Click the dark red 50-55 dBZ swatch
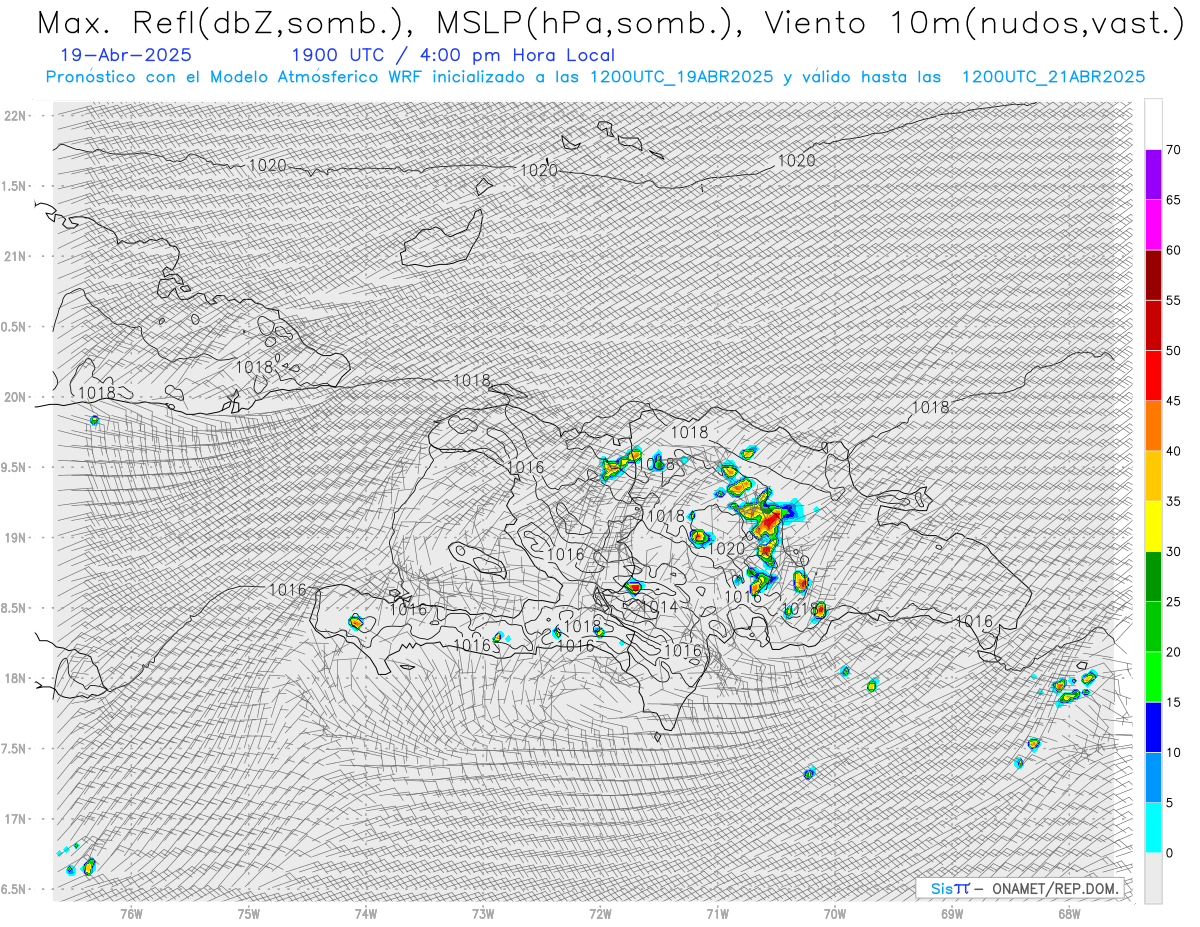This screenshot has width=1200, height=927. pos(1153,326)
